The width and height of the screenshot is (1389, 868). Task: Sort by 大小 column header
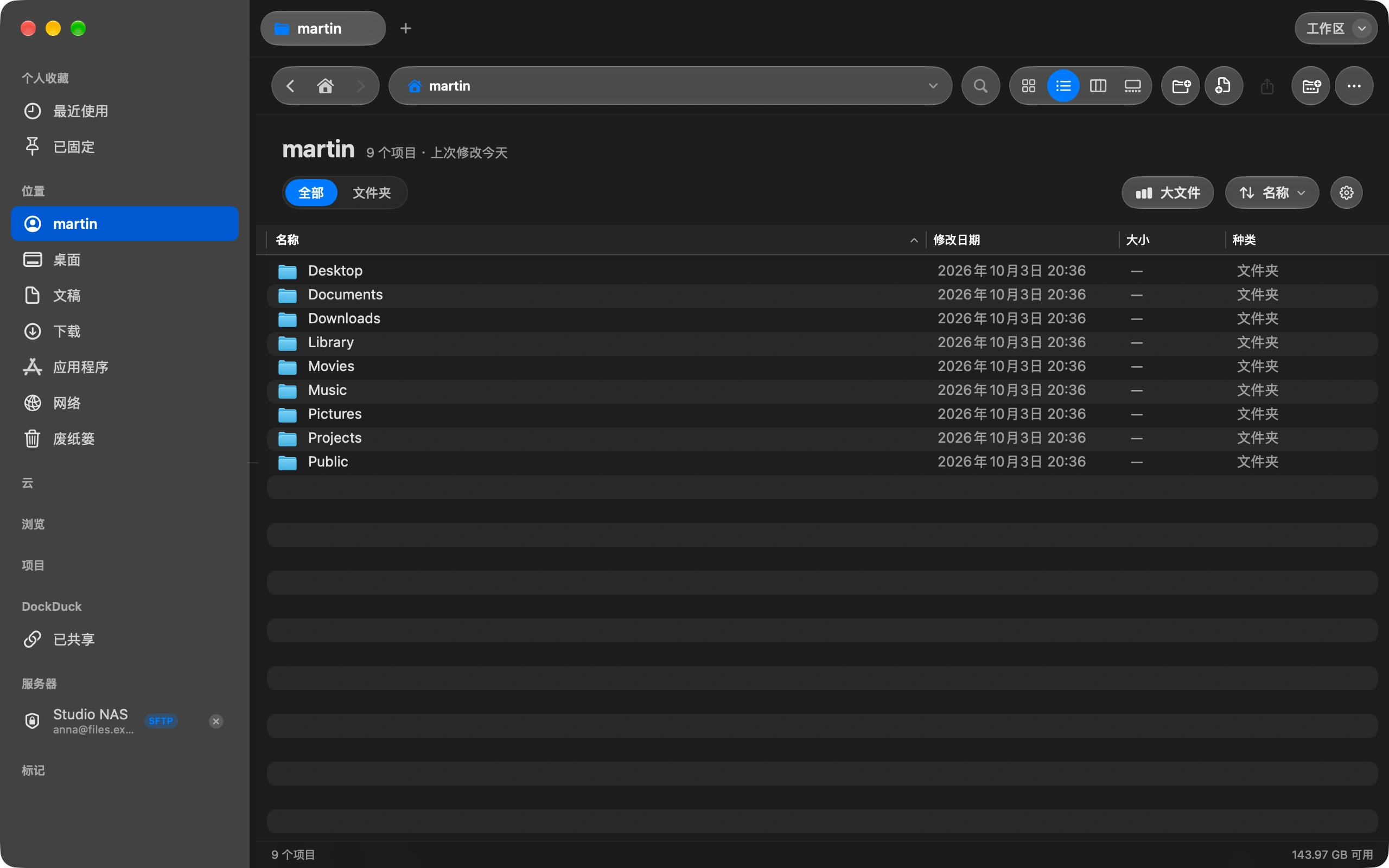(1172, 240)
